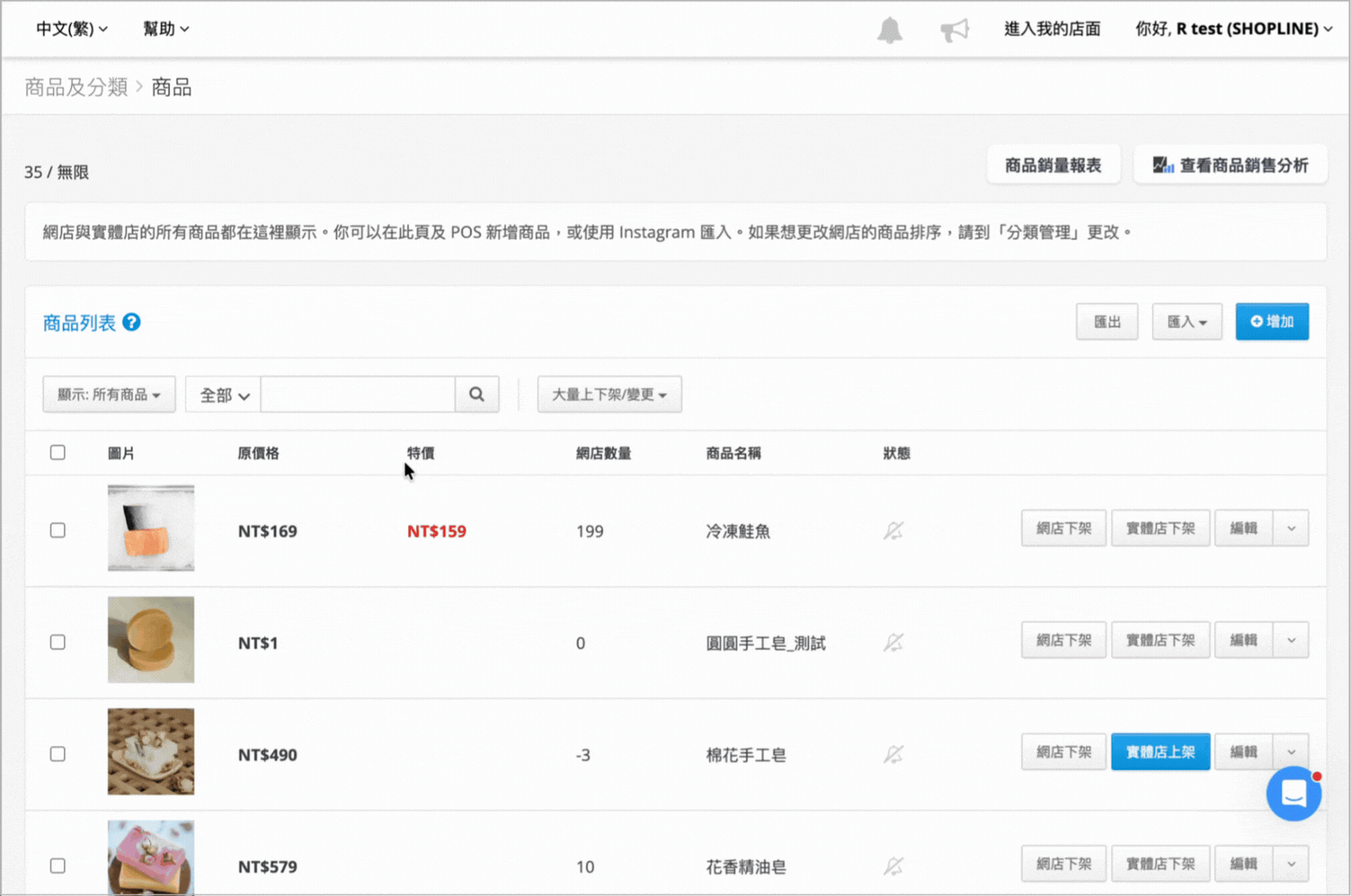Screen dimensions: 1351x896
Task: Click the 網店數量 column header
Action: click(x=604, y=453)
